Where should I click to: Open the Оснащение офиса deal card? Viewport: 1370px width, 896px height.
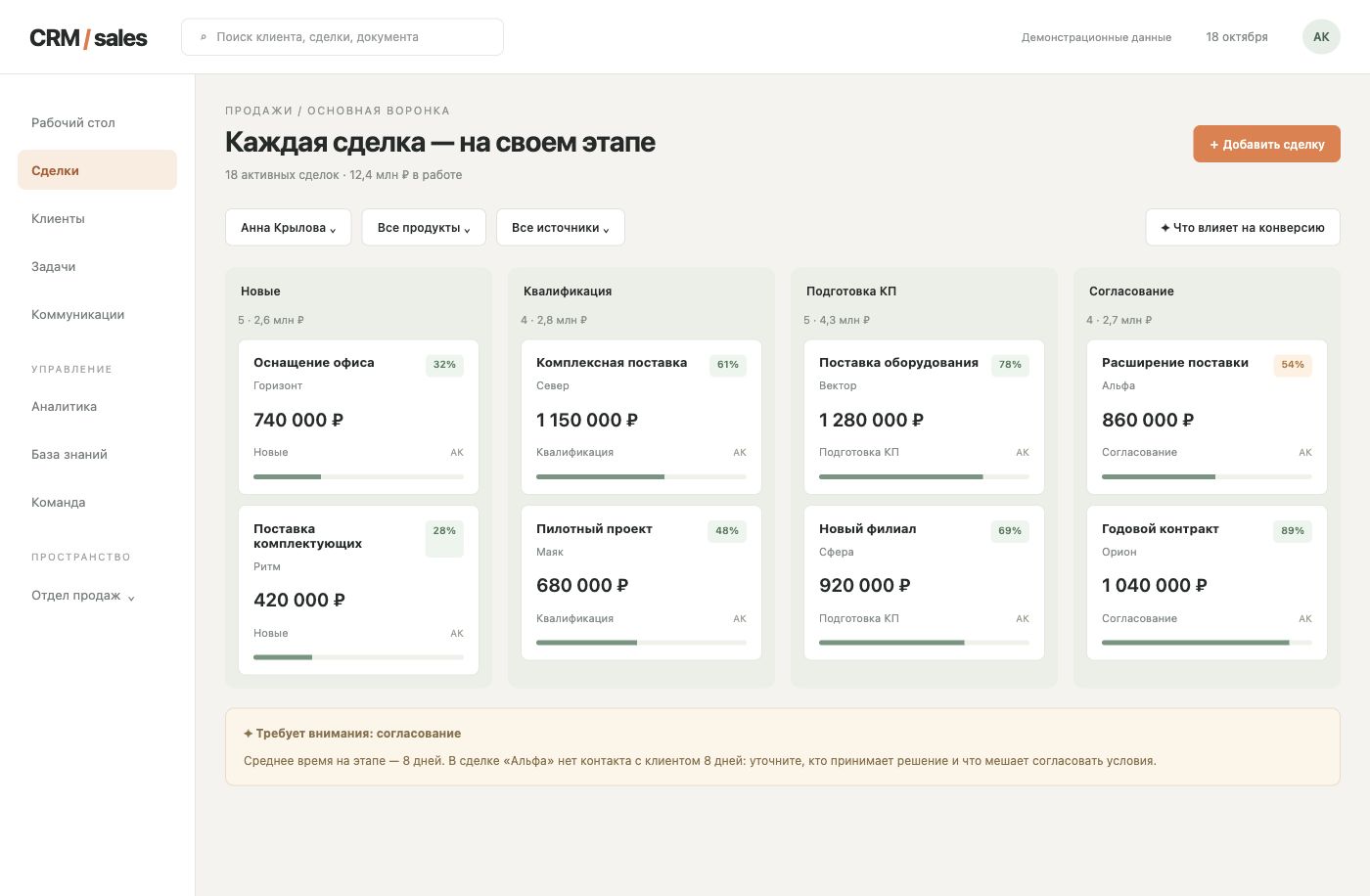(x=358, y=417)
